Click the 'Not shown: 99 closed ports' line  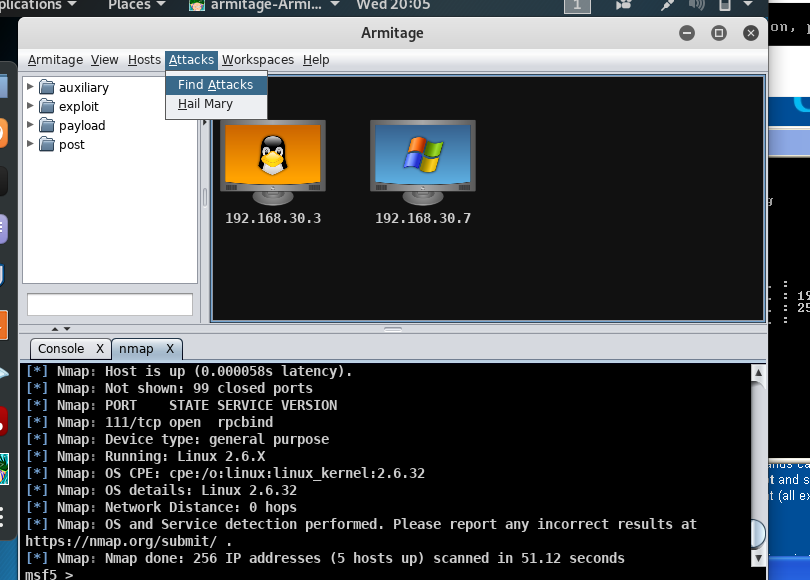(x=169, y=388)
